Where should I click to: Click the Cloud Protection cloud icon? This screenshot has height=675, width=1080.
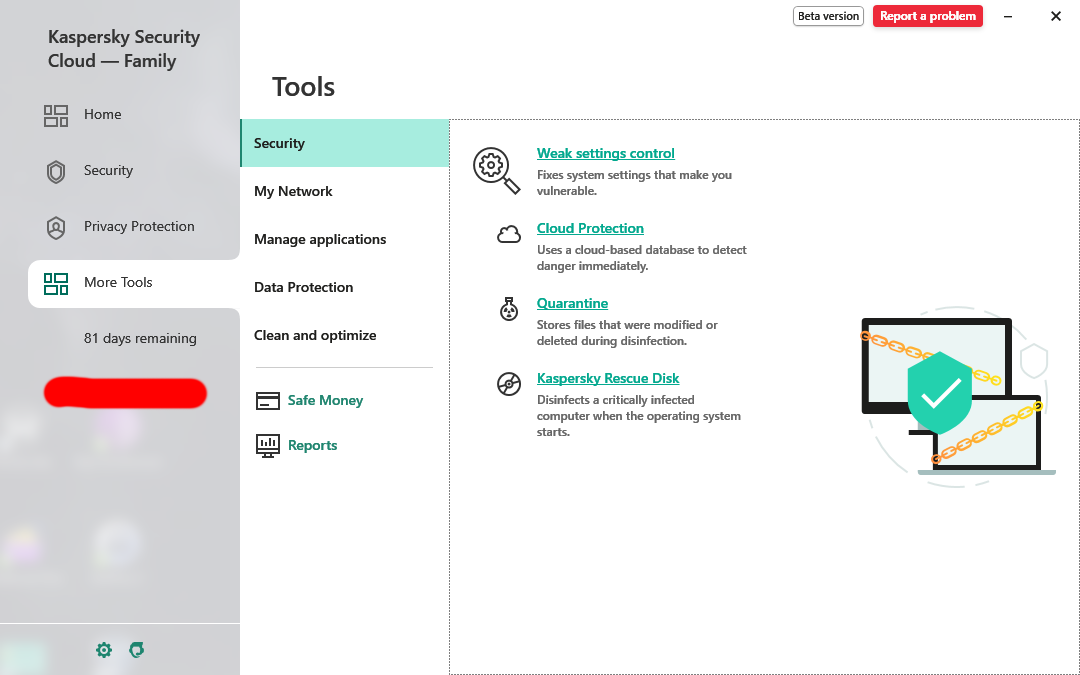[x=509, y=234]
